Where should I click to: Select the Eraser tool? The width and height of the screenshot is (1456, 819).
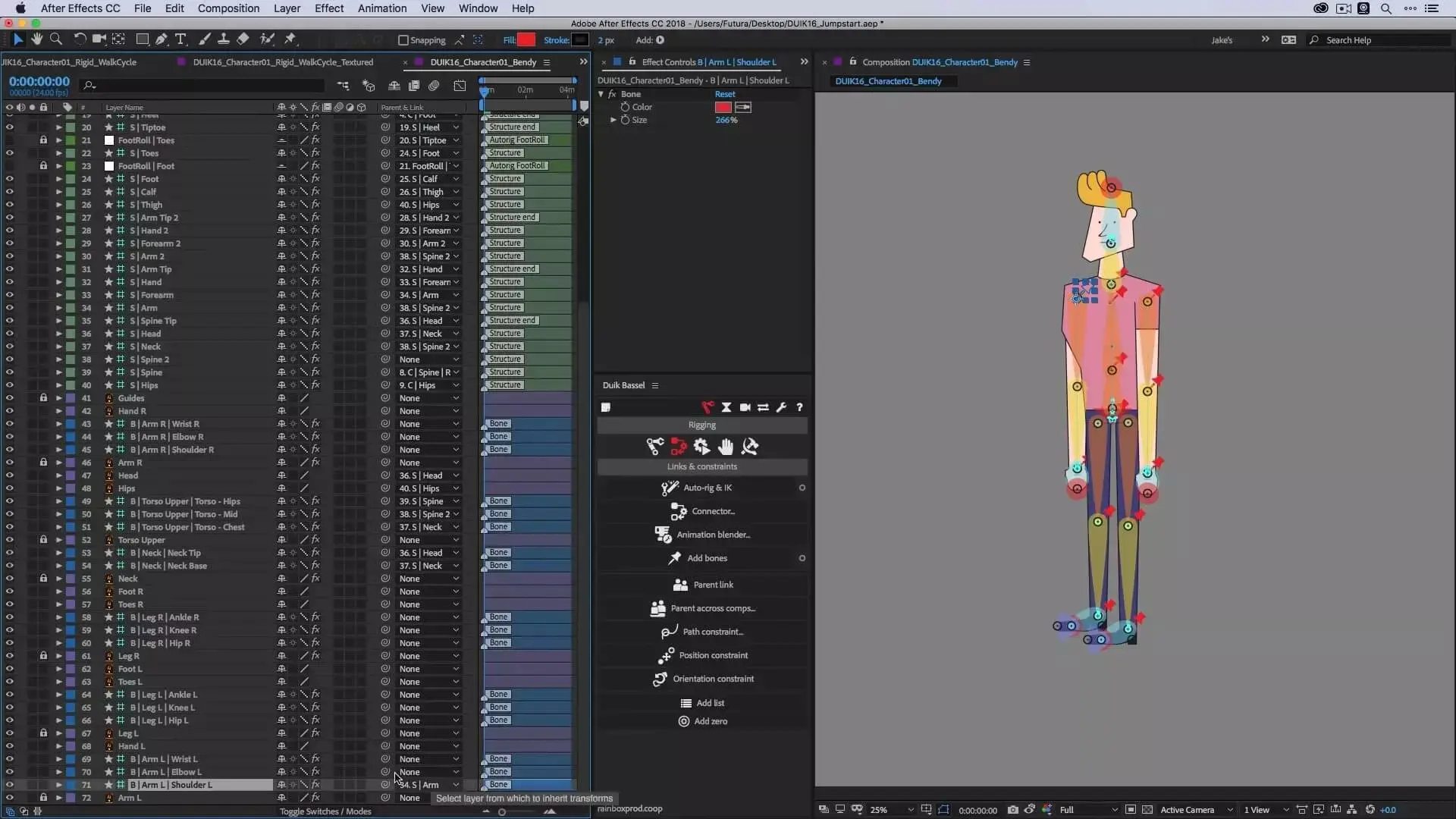coord(243,39)
